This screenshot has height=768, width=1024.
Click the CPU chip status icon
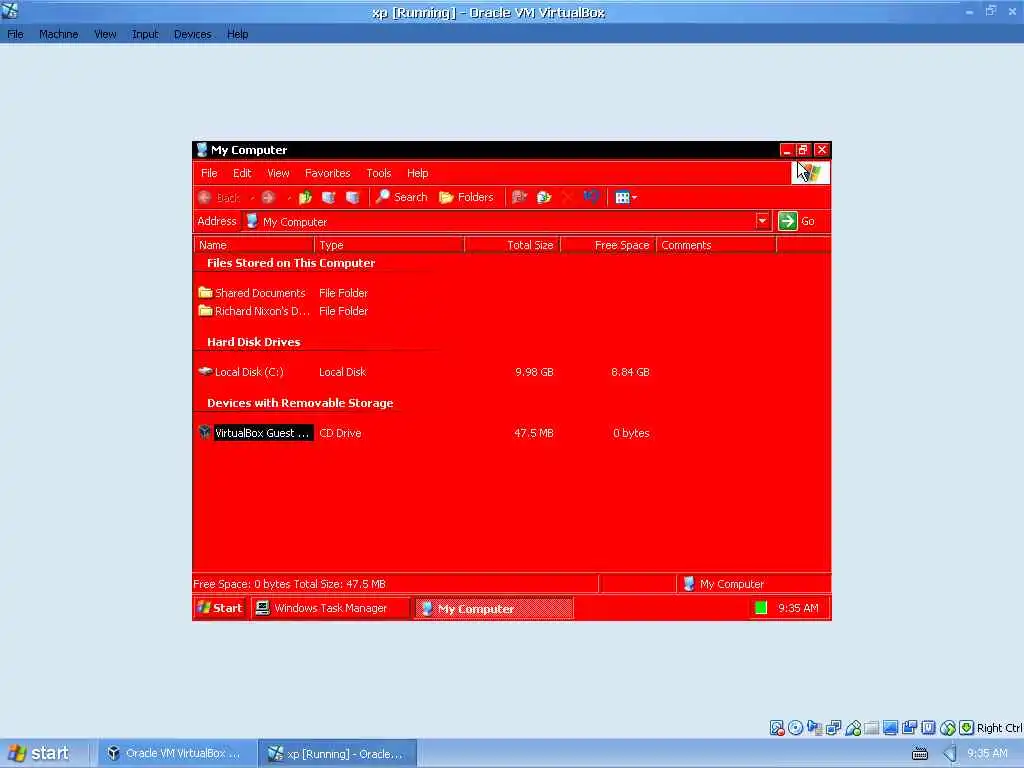pos(929,728)
